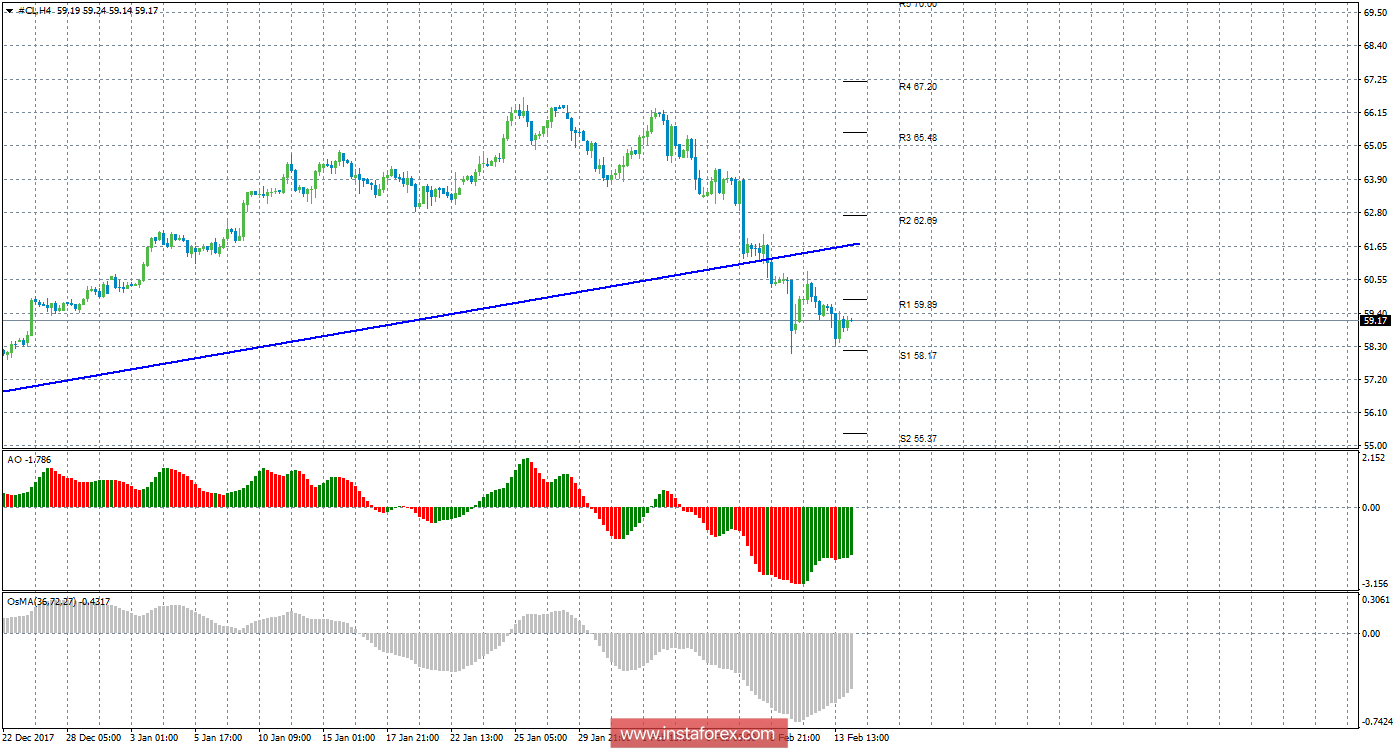1398x749 pixels.
Task: Click the 66.15 price scale value
Action: tap(1376, 112)
